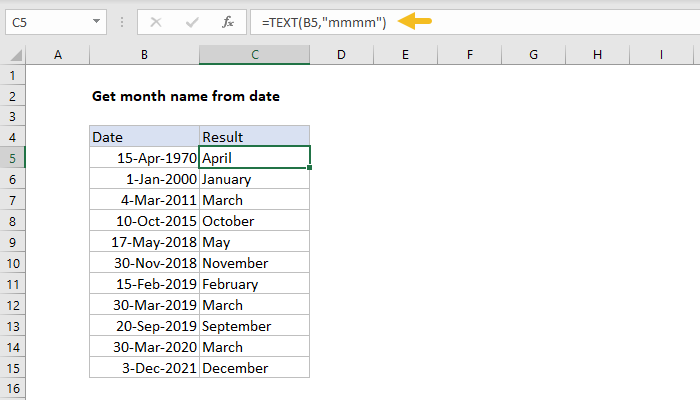Select column C header
Screen dimensions: 700x400
click(254, 54)
